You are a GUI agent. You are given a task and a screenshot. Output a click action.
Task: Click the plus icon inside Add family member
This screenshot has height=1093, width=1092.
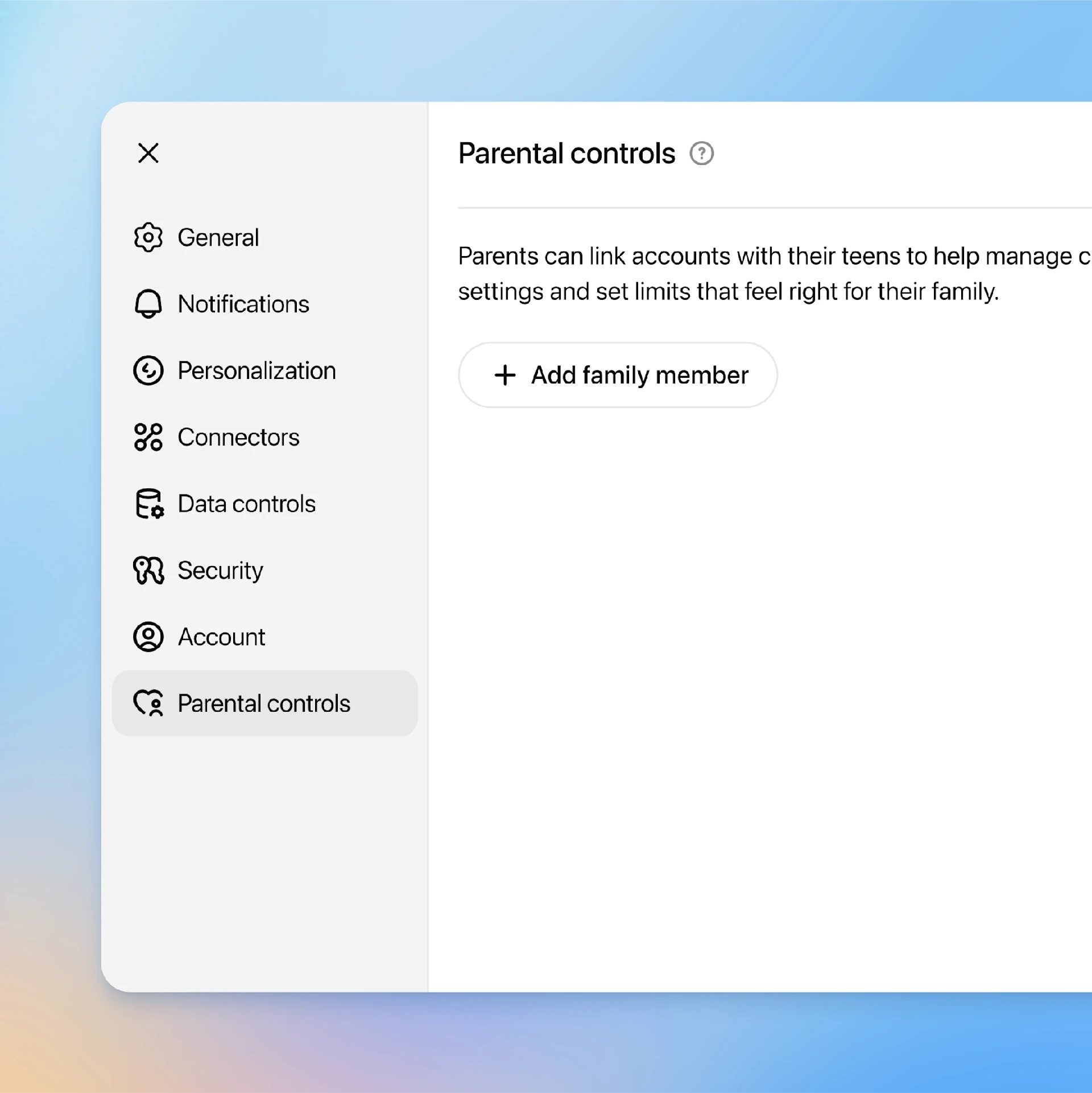[x=505, y=375]
